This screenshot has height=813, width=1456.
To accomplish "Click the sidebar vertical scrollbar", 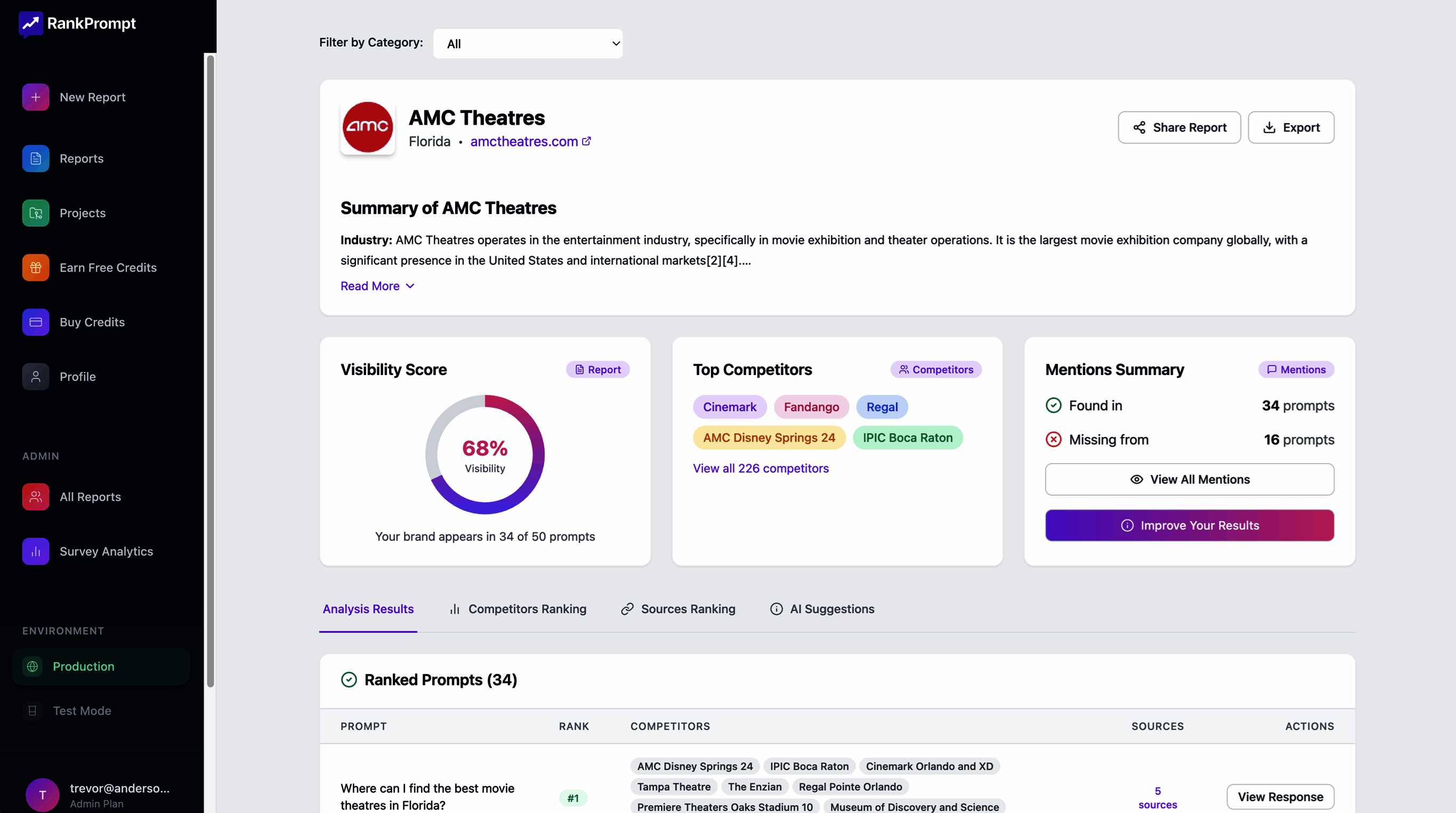I will [211, 371].
